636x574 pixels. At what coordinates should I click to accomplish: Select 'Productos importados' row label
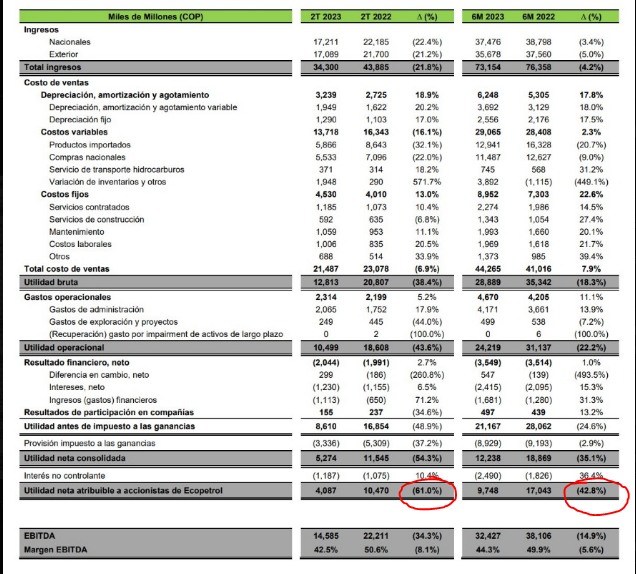point(90,144)
